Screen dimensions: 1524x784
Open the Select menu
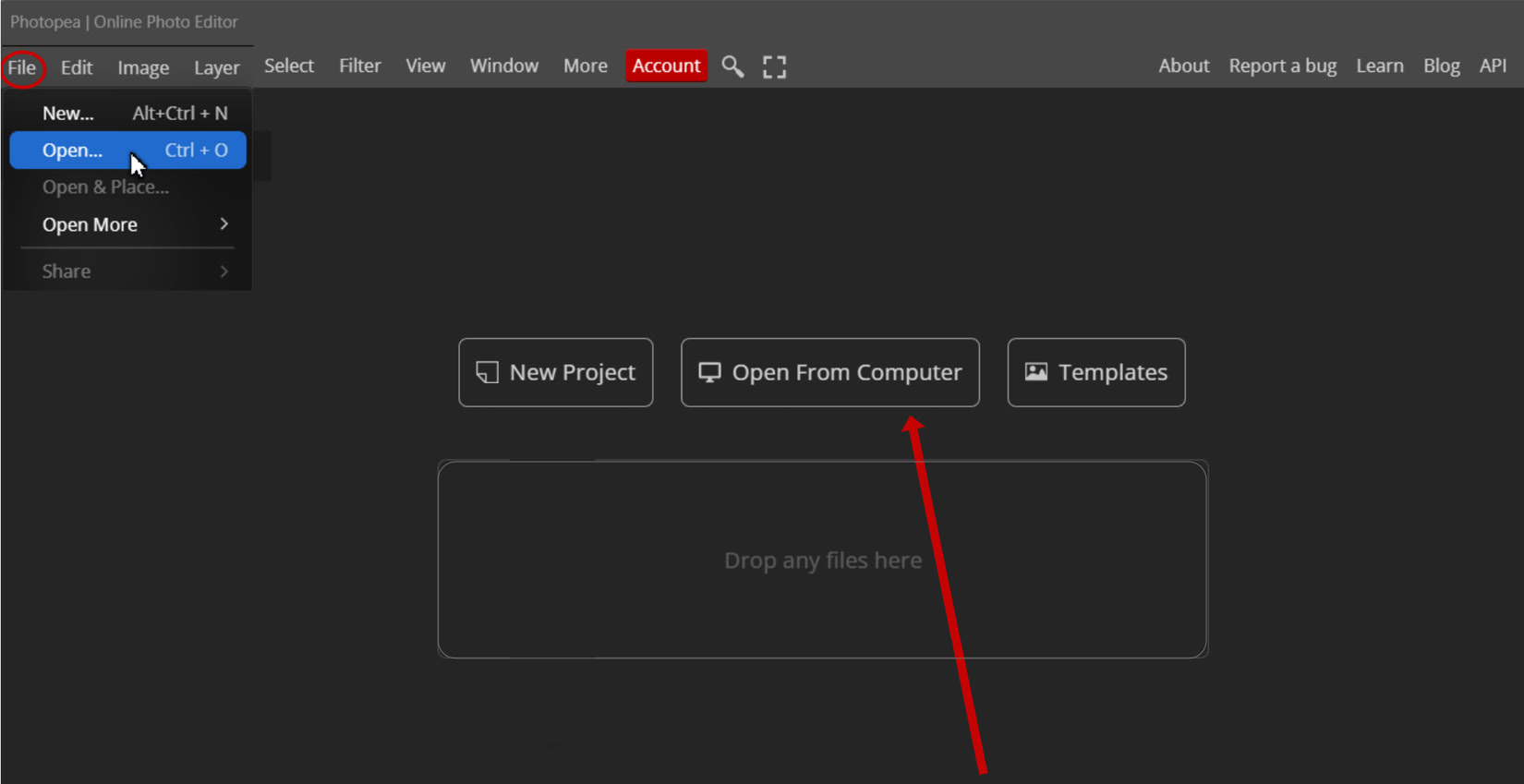pos(289,66)
